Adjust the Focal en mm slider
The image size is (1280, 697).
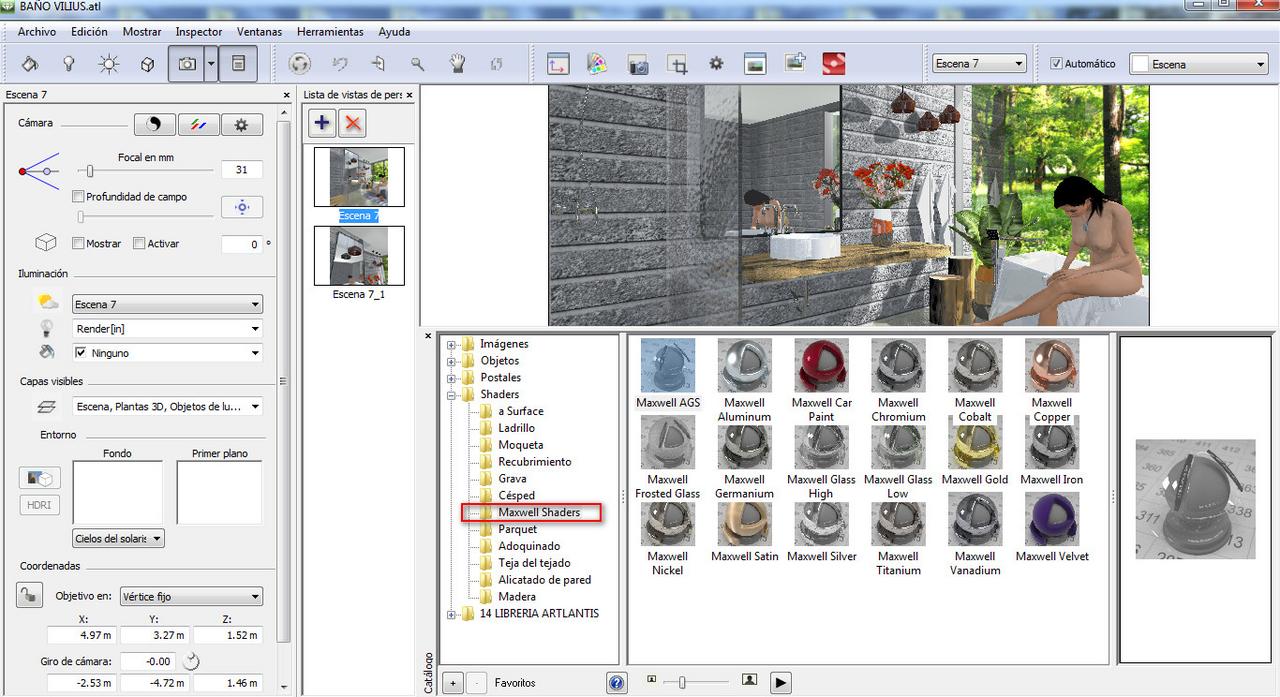tap(89, 171)
